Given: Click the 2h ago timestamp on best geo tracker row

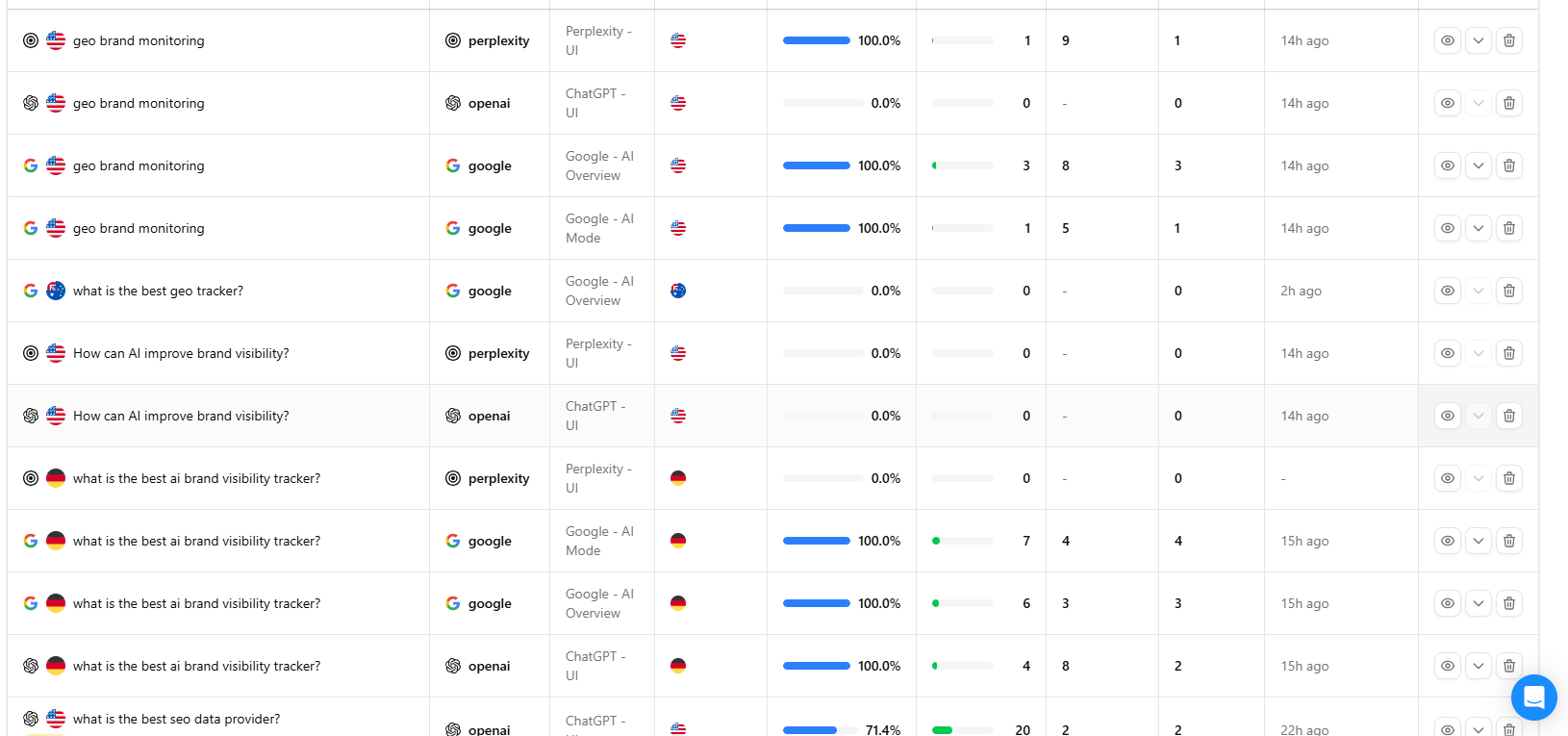Looking at the screenshot, I should 1302,290.
